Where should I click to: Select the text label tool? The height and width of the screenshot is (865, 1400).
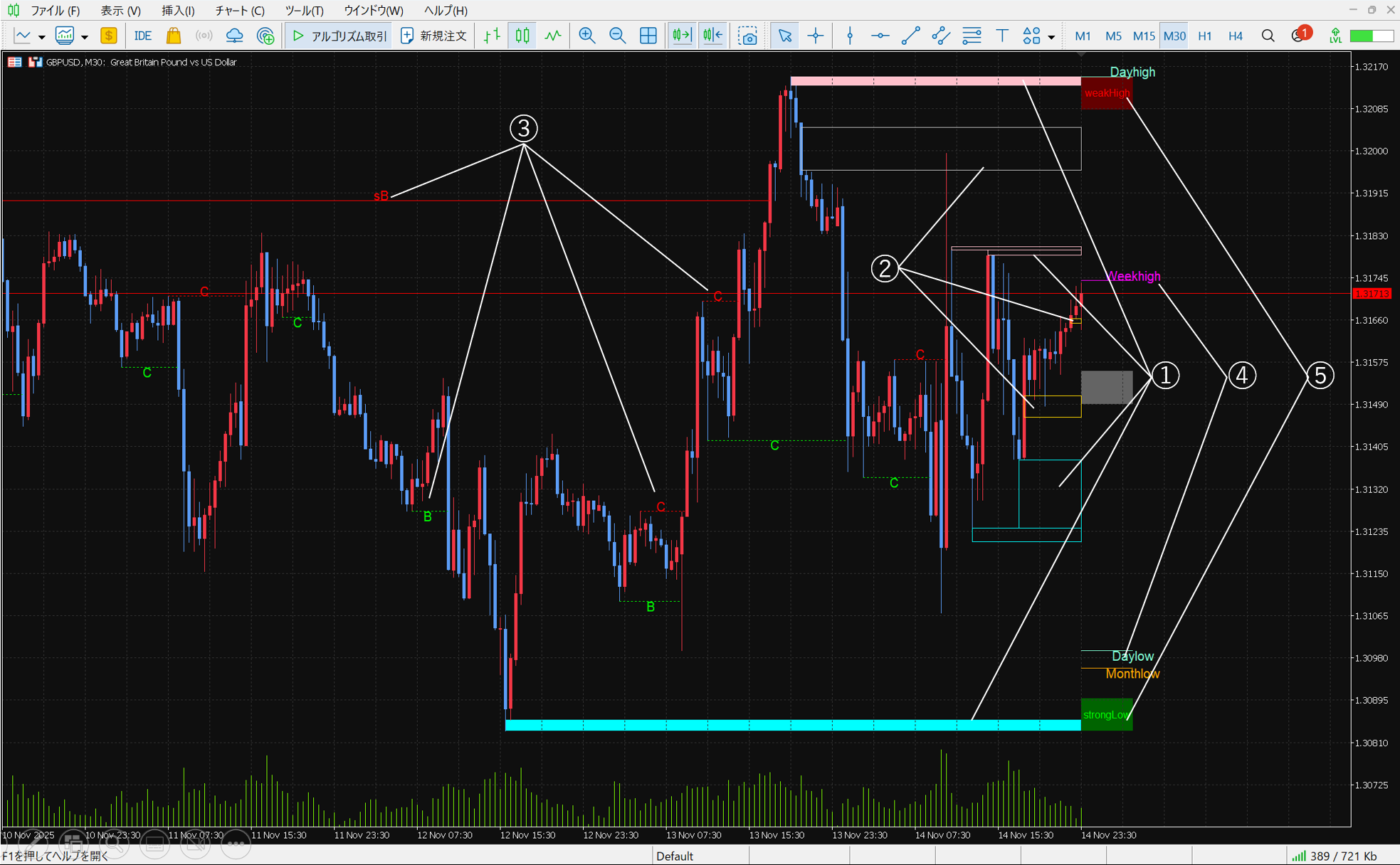pyautogui.click(x=1001, y=36)
